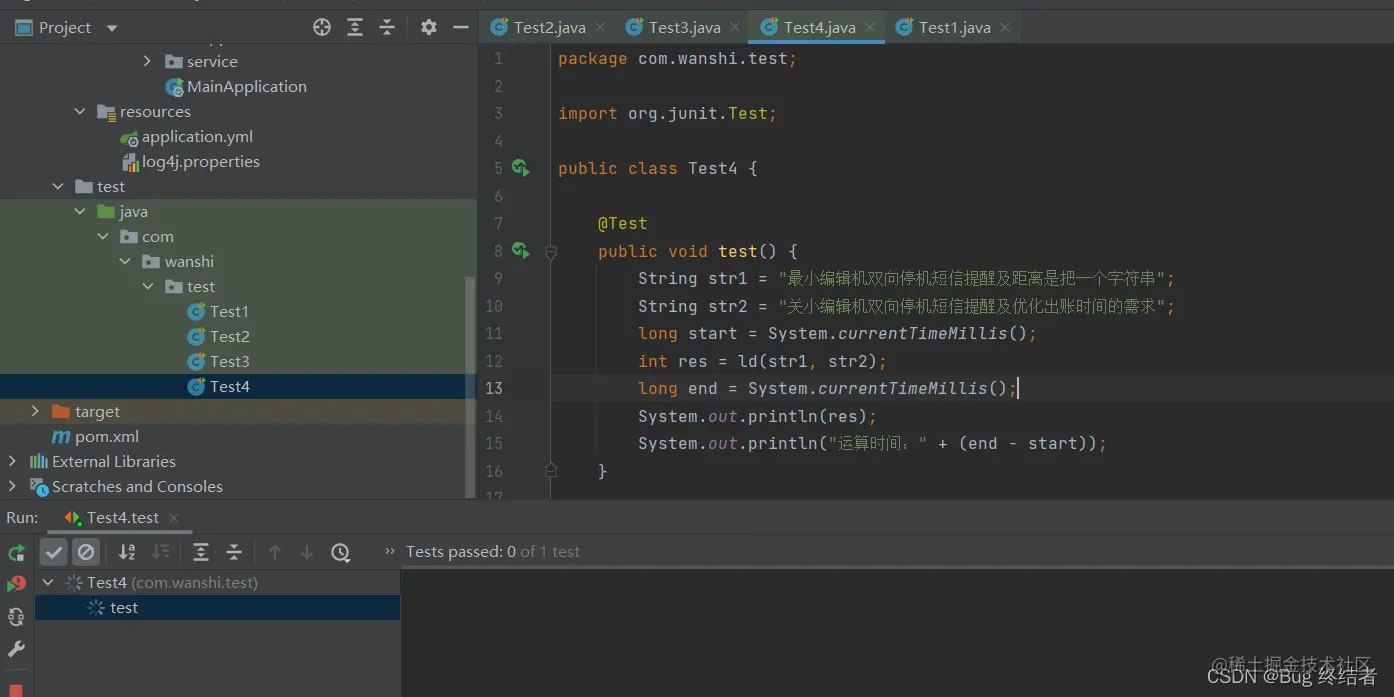
Task: Open wrench settings in Run panel
Action: coord(16,649)
